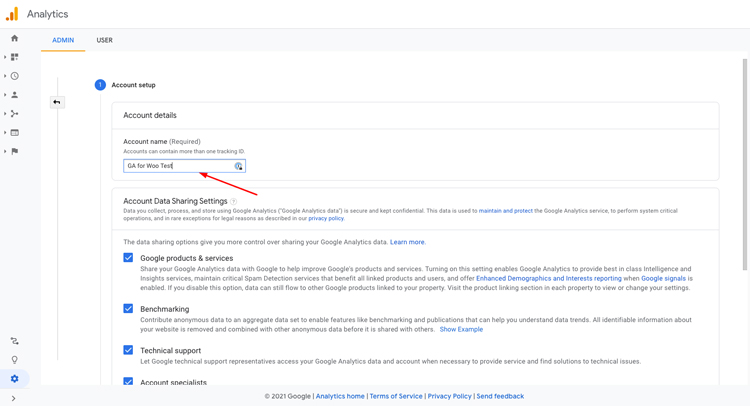Image resolution: width=750 pixels, height=406 pixels.
Task: Expand the Conversions section arrow
Action: [x=5, y=151]
